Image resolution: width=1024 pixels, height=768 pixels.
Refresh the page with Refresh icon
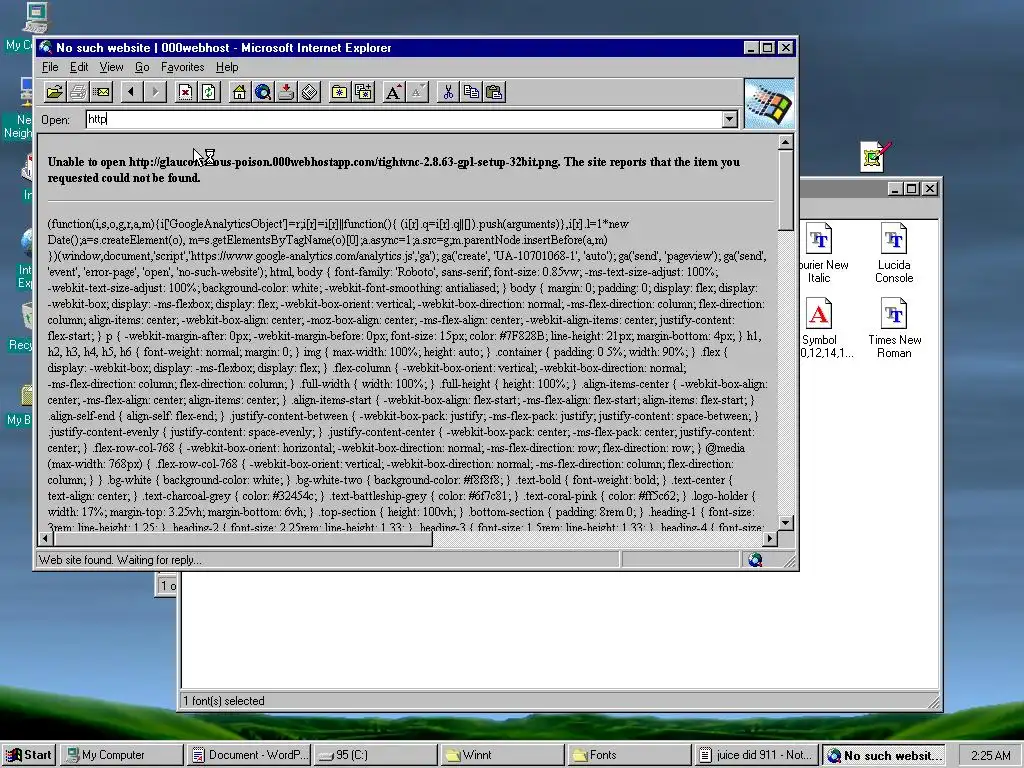pos(209,92)
